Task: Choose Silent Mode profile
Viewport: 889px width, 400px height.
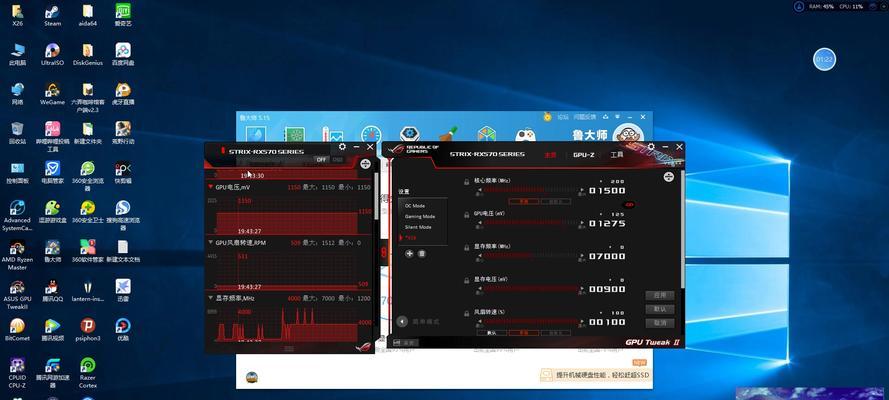Action: (418, 227)
